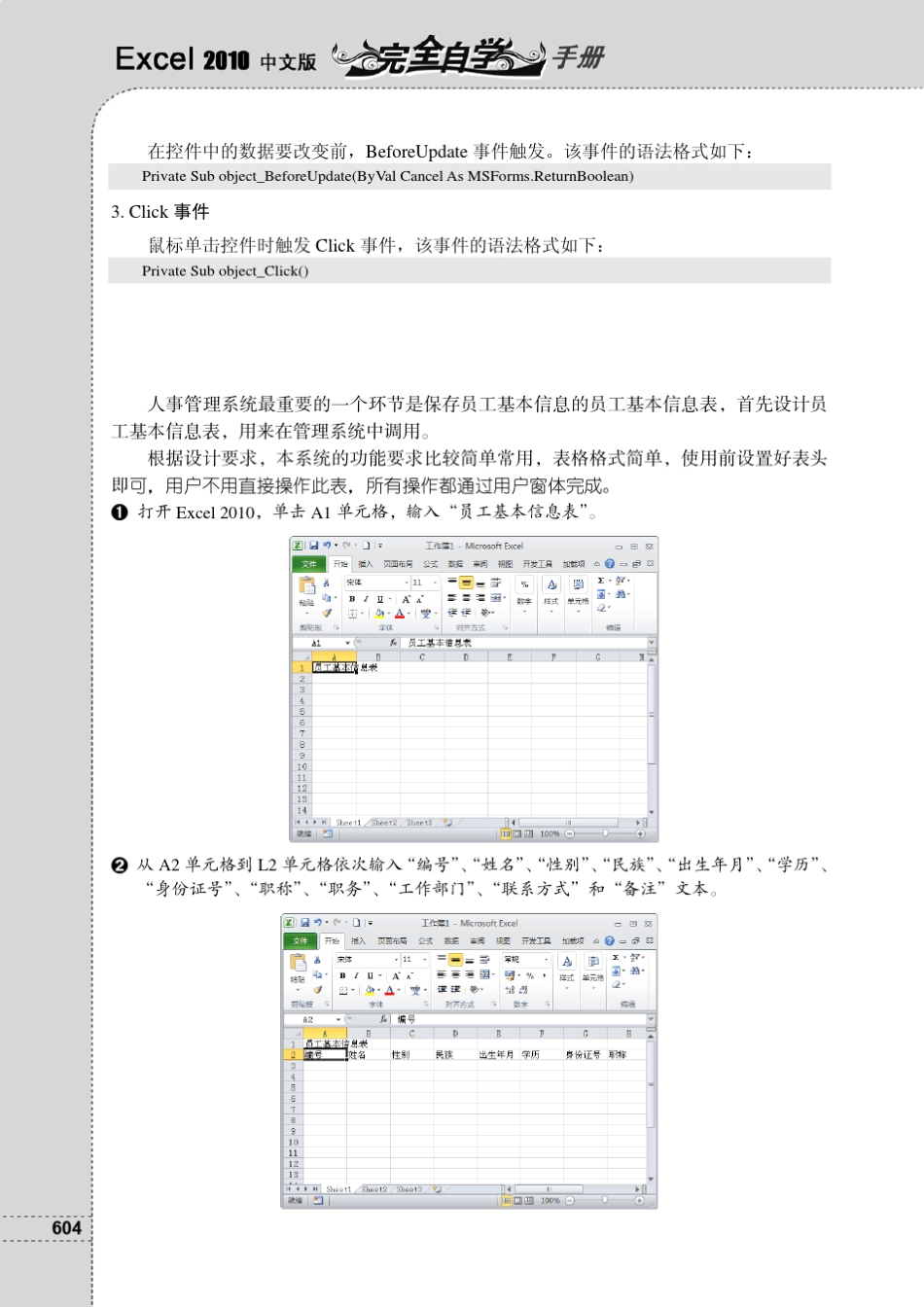
Task: Switch to 数据 tab in lower Excel
Action: 451,941
